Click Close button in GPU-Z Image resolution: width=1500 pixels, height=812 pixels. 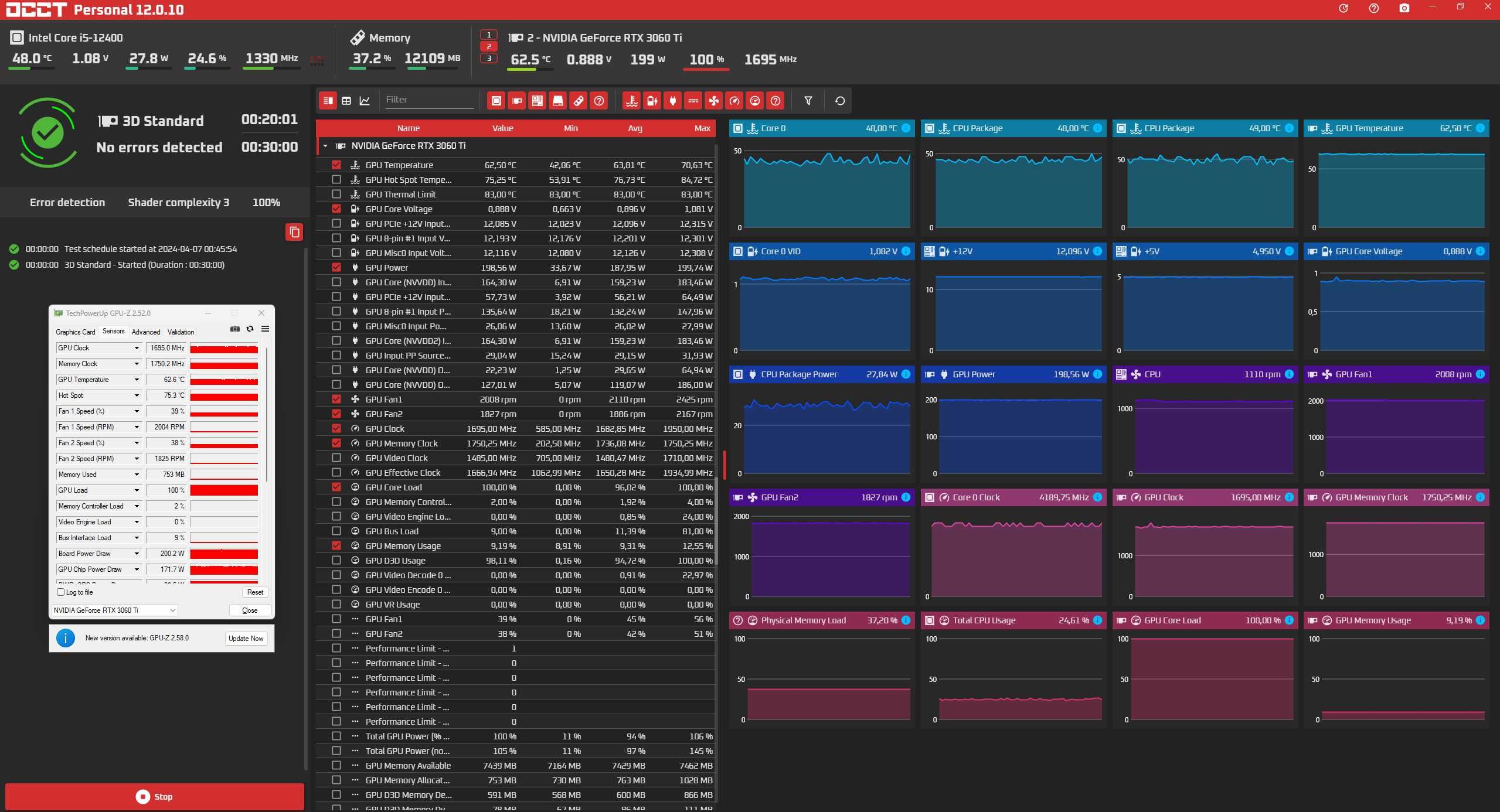pyautogui.click(x=250, y=610)
